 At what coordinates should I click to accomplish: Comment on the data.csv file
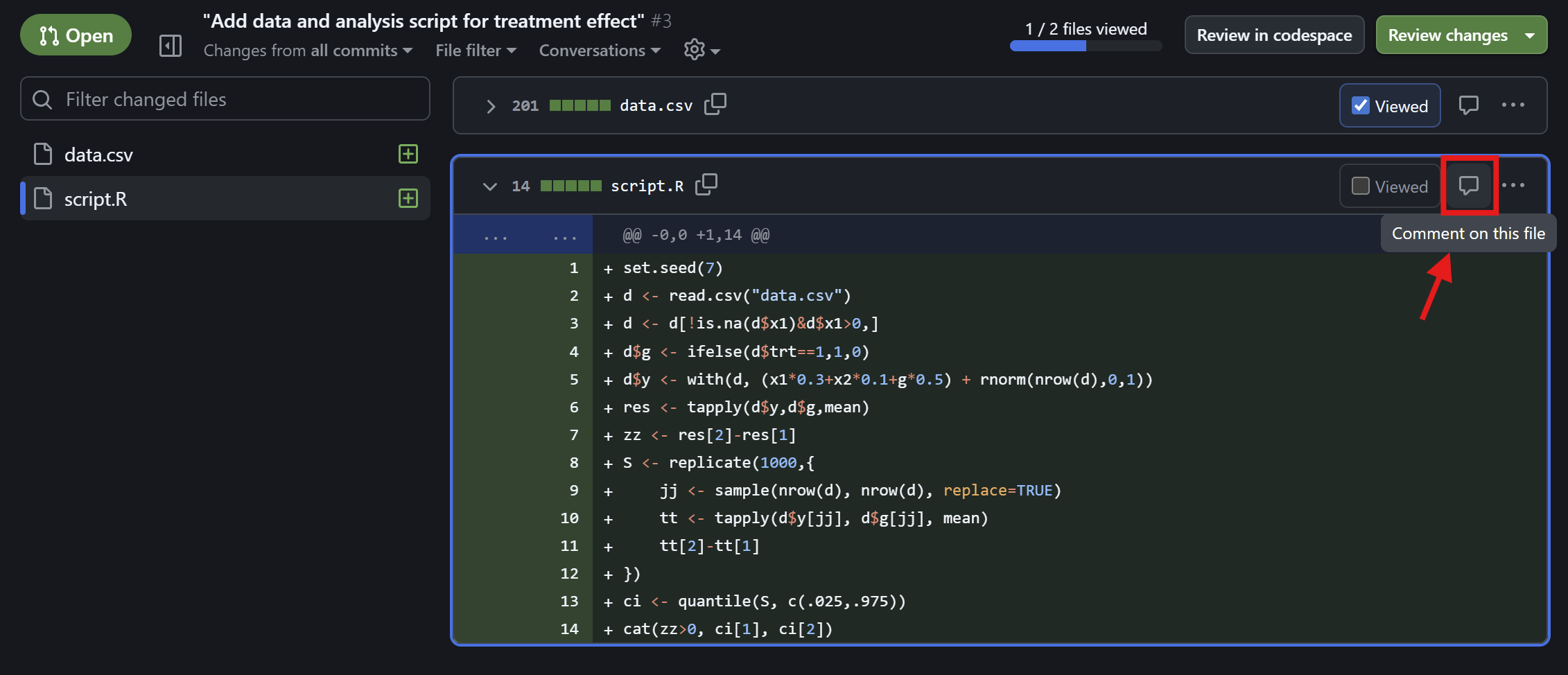1468,105
